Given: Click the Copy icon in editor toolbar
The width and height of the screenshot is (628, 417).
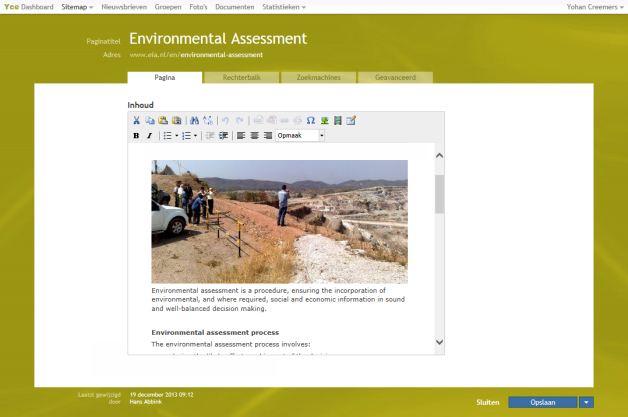Looking at the screenshot, I should coord(150,121).
